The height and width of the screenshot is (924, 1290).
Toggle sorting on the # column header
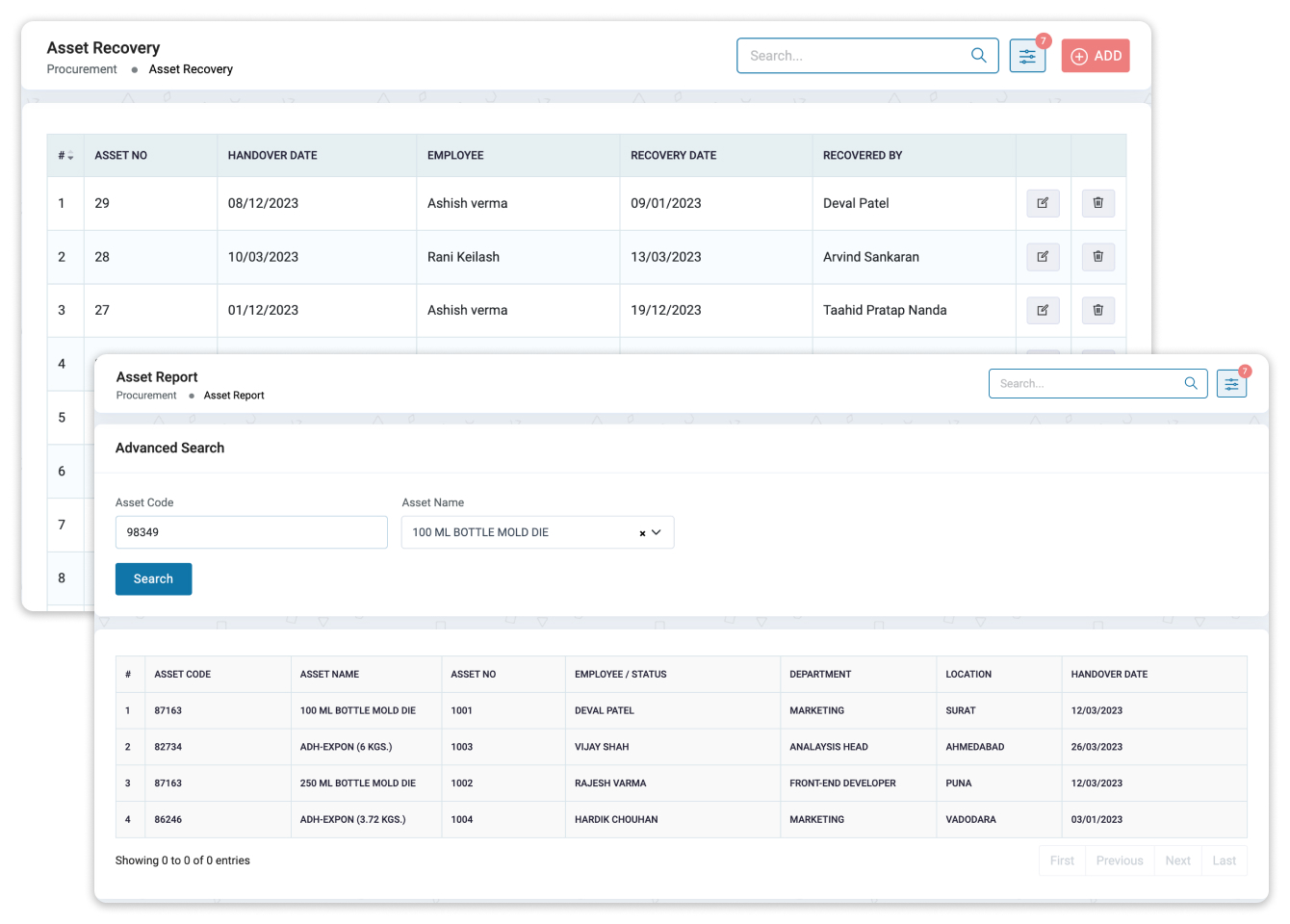[64, 155]
